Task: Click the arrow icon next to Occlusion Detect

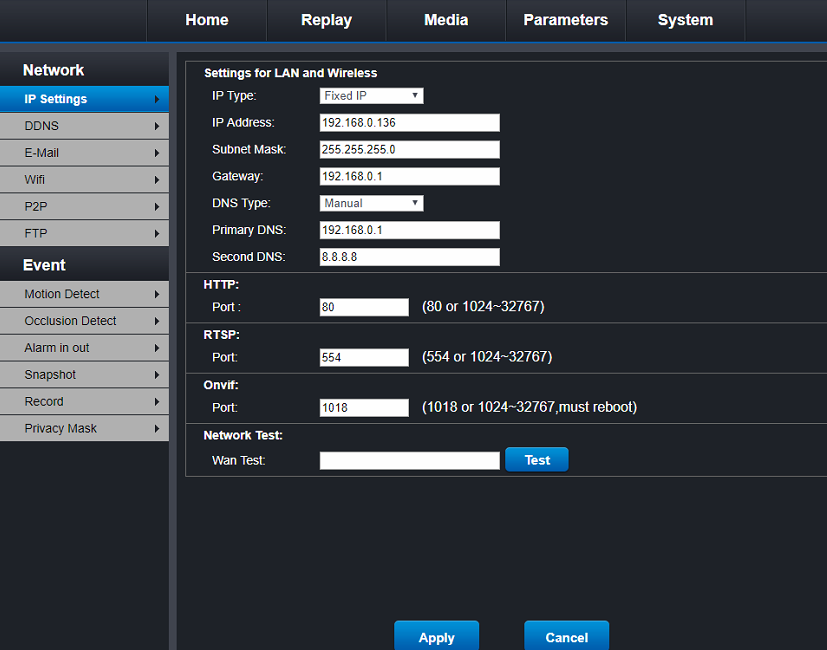Action: (157, 321)
